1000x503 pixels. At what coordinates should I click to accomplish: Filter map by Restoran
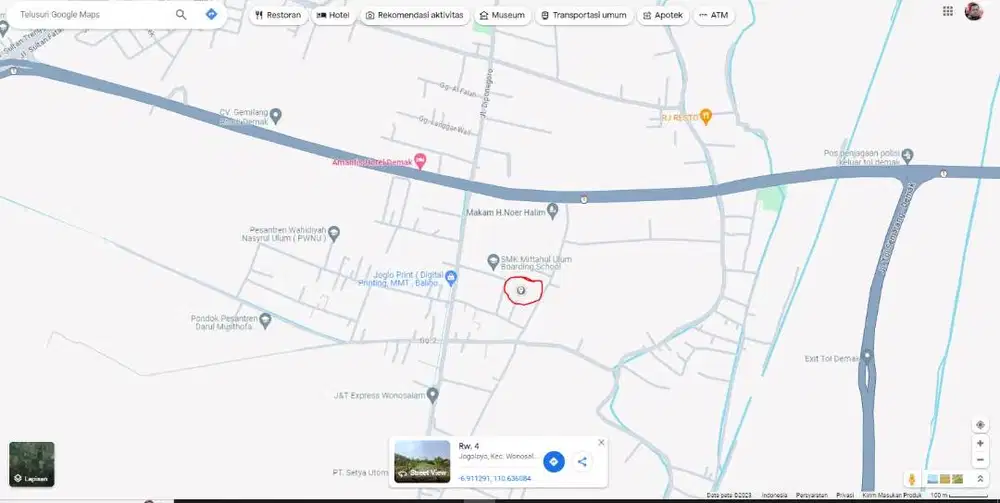tap(278, 16)
